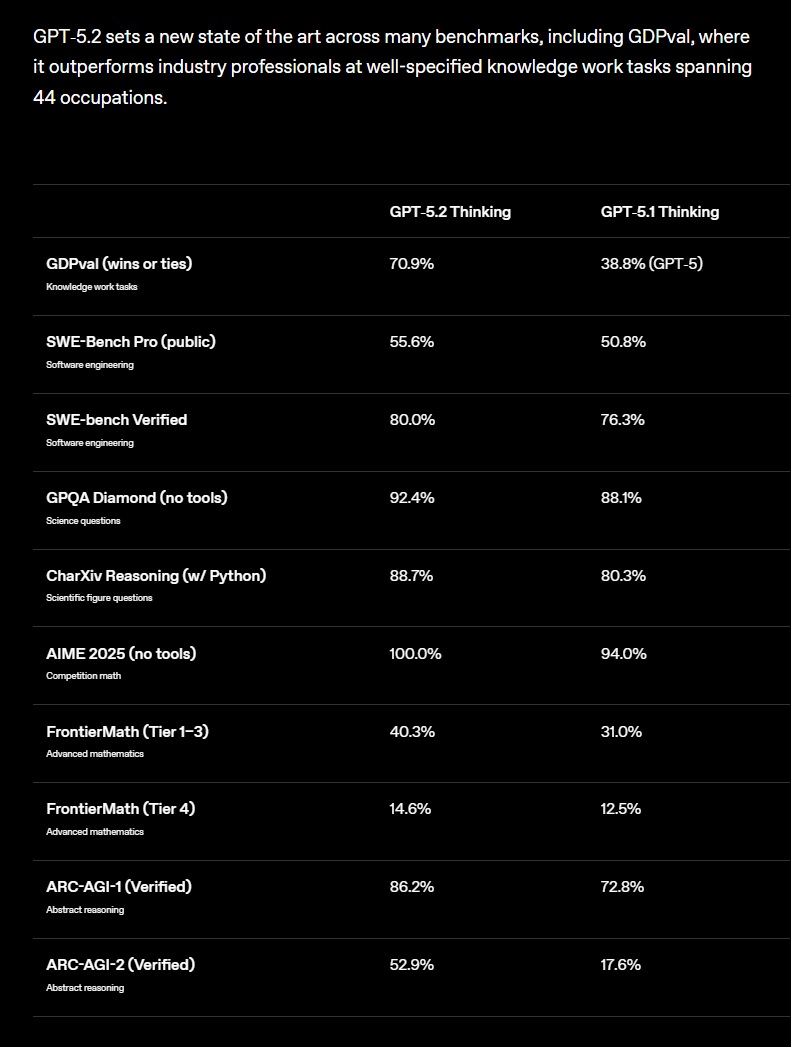791x1047 pixels.
Task: Click the Scientific figure questions subtitle
Action: coord(99,598)
